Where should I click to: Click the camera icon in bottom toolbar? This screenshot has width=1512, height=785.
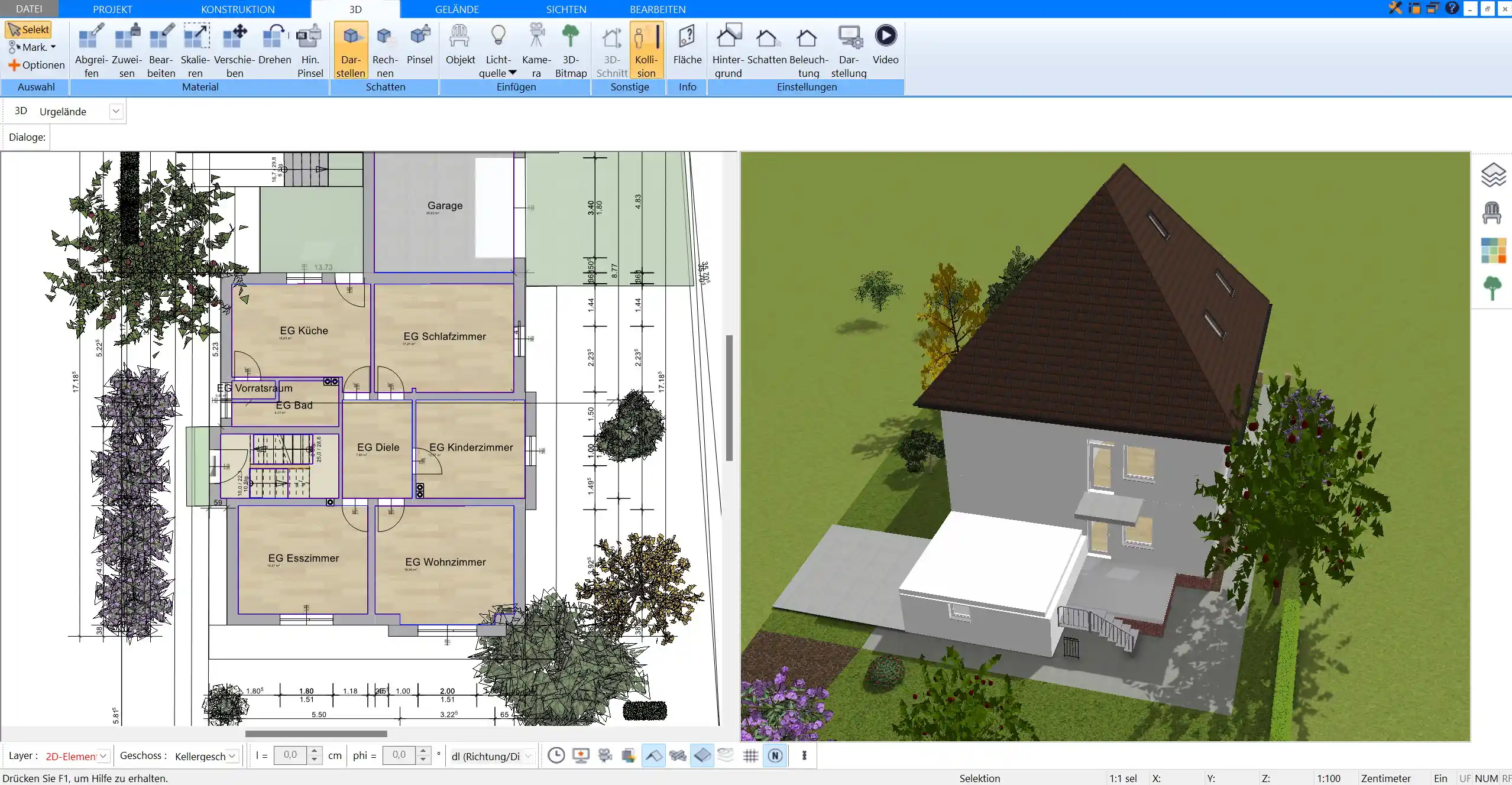605,755
